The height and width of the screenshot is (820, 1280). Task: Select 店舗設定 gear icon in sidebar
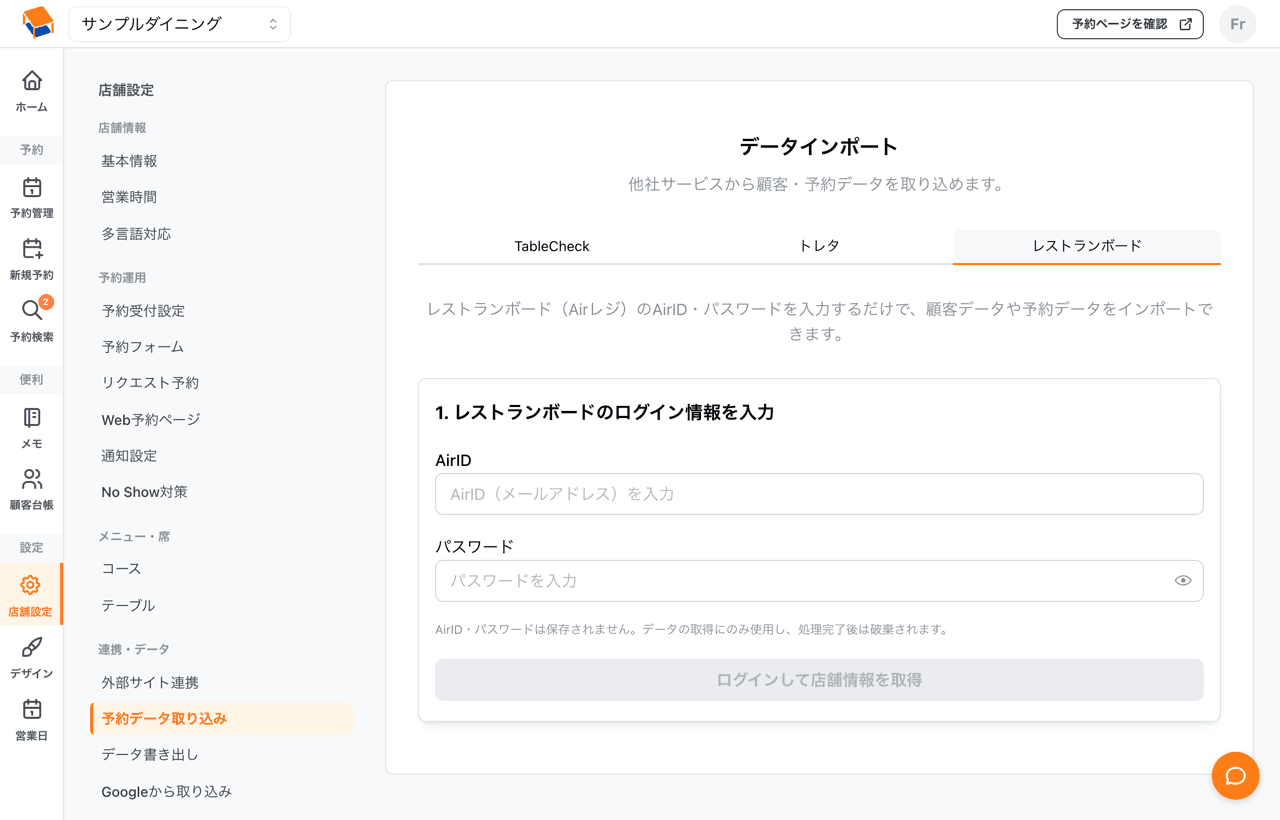(31, 585)
